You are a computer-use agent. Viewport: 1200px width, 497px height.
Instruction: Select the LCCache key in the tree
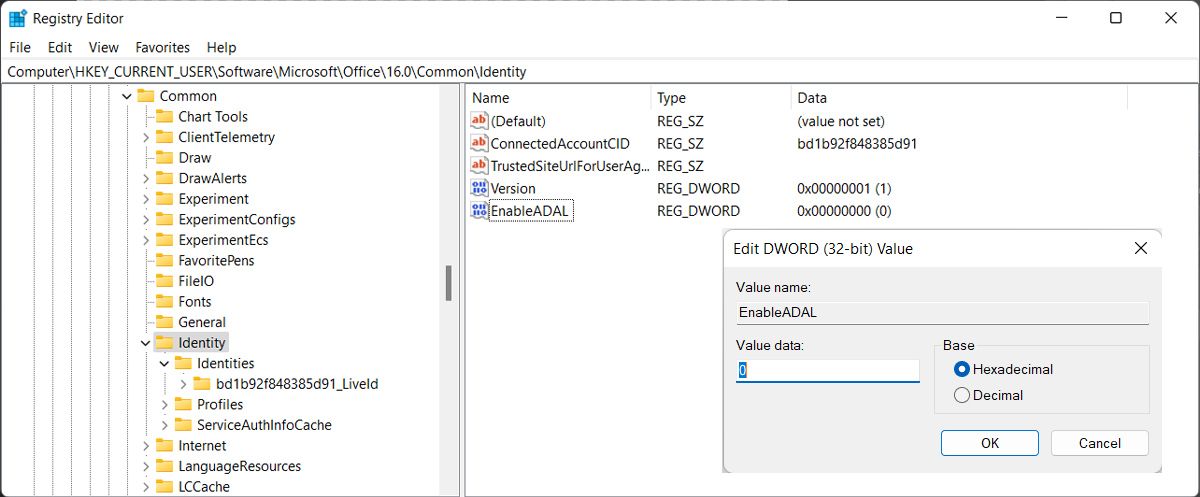point(204,487)
